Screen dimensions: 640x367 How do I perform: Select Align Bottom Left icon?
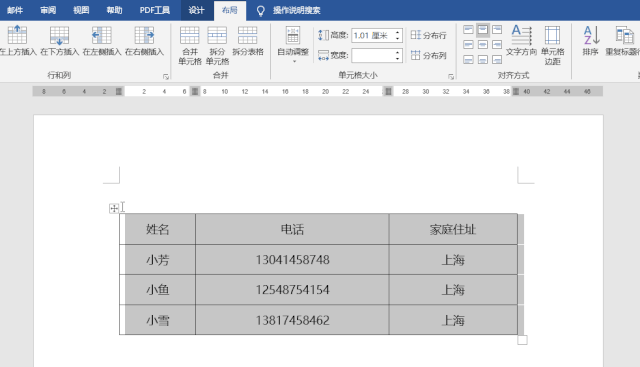pyautogui.click(x=469, y=60)
